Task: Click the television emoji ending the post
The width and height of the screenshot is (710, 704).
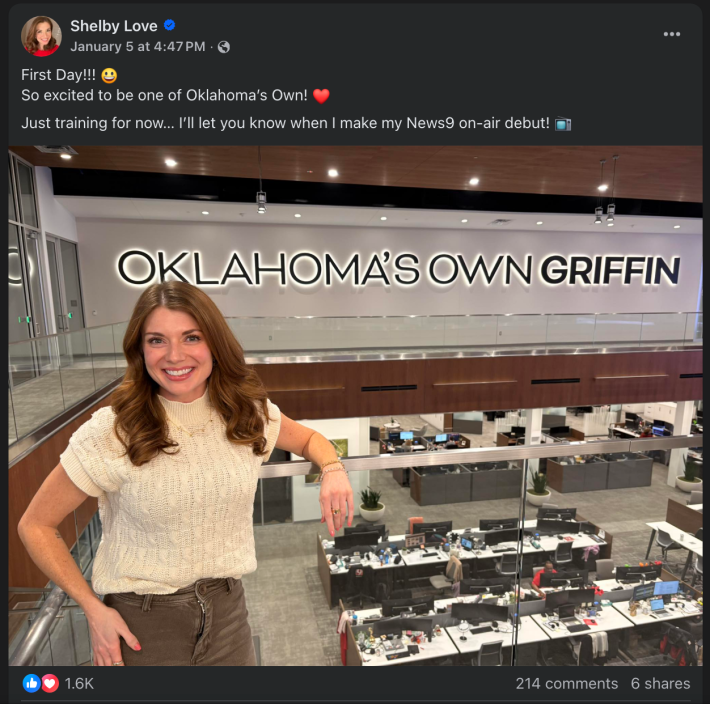Action: pyautogui.click(x=563, y=124)
